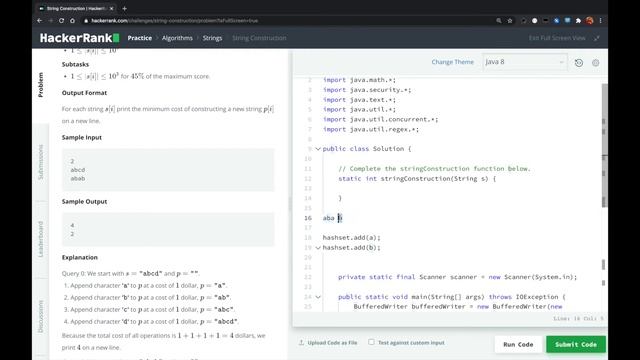Viewport: 640px width, 360px height.
Task: Switch to the Problem side tab
Action: (x=40, y=84)
